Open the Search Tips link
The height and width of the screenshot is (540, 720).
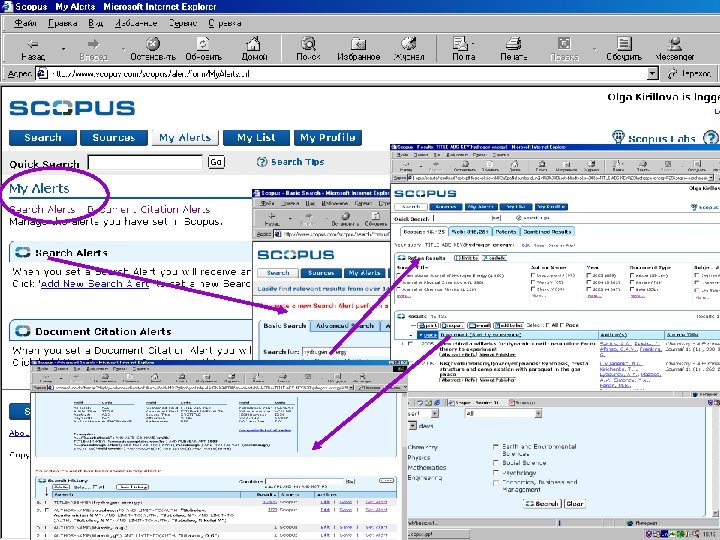pos(298,162)
